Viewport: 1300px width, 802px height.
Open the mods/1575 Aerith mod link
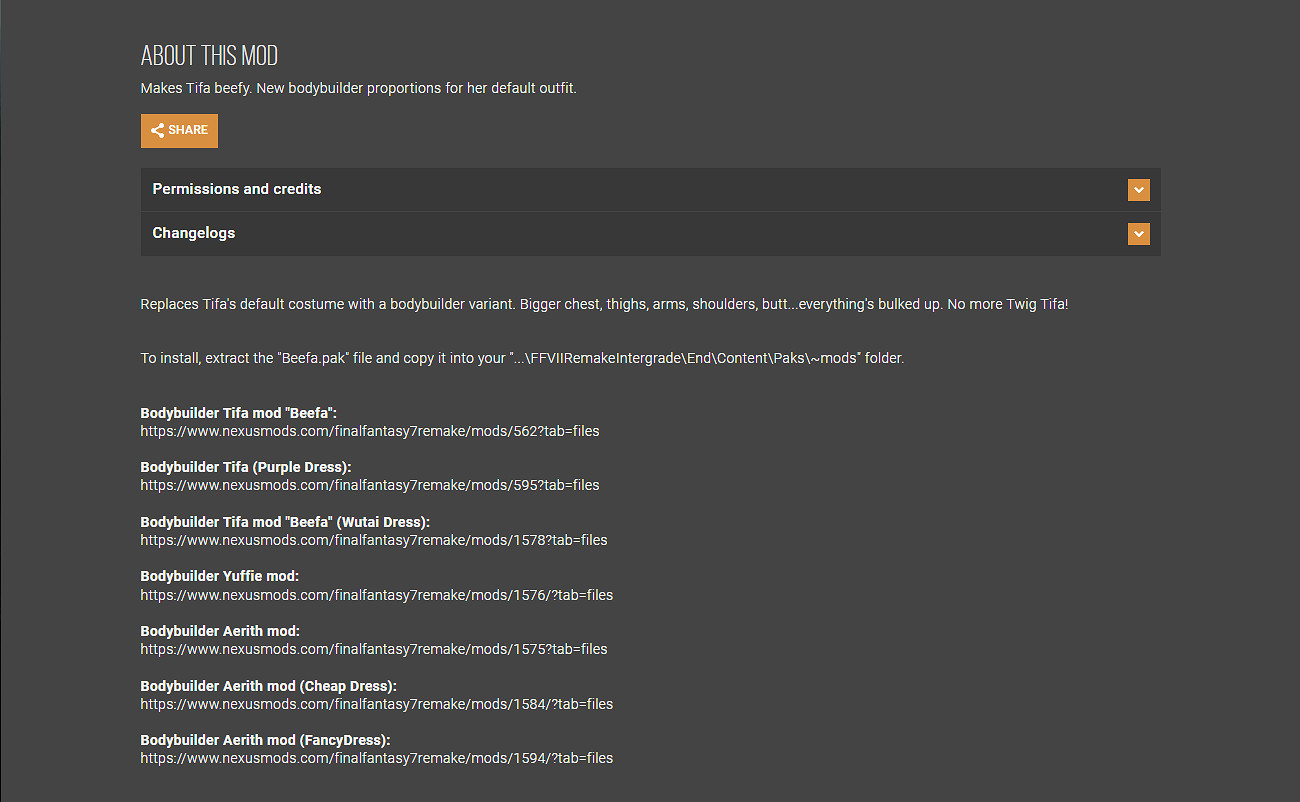373,649
